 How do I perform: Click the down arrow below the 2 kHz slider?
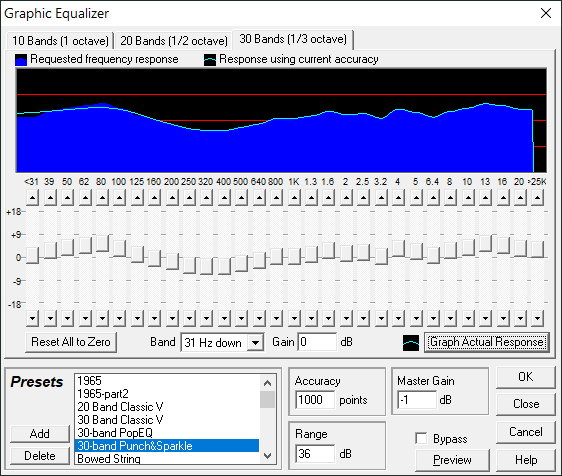click(346, 318)
